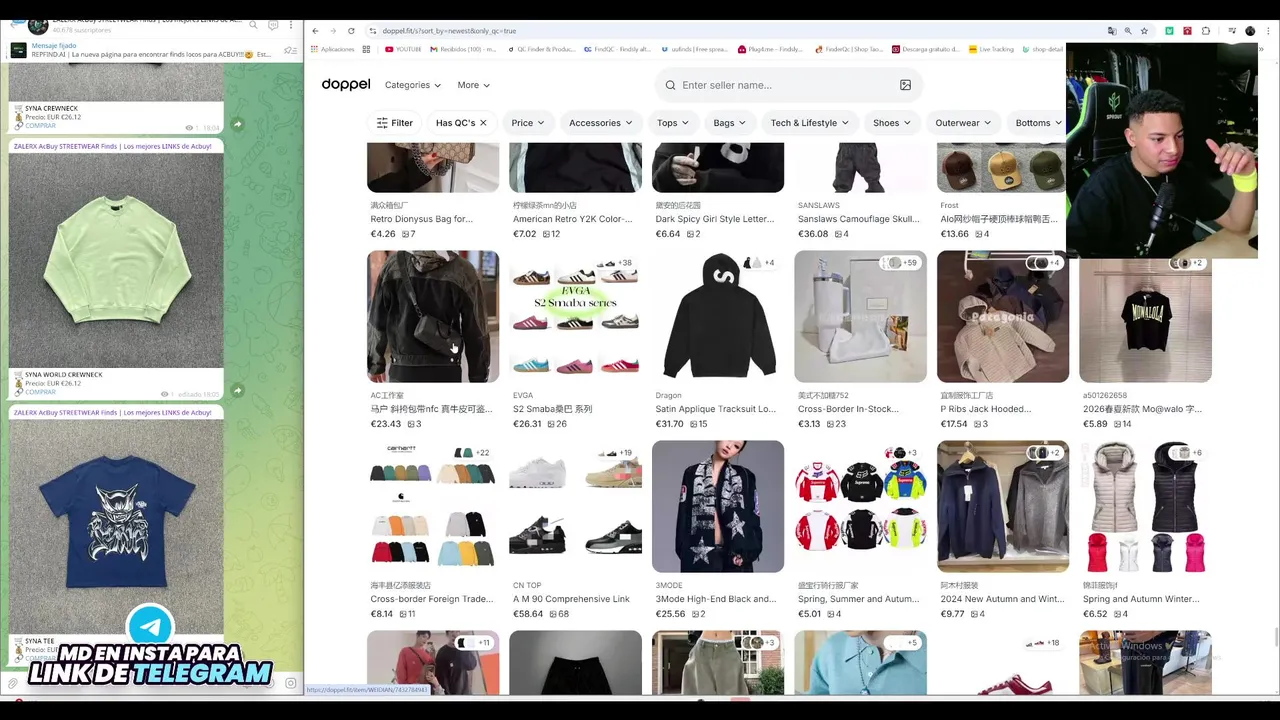The width and height of the screenshot is (1280, 720).
Task: Open the YOUTUBE bookmark
Action: point(402,49)
